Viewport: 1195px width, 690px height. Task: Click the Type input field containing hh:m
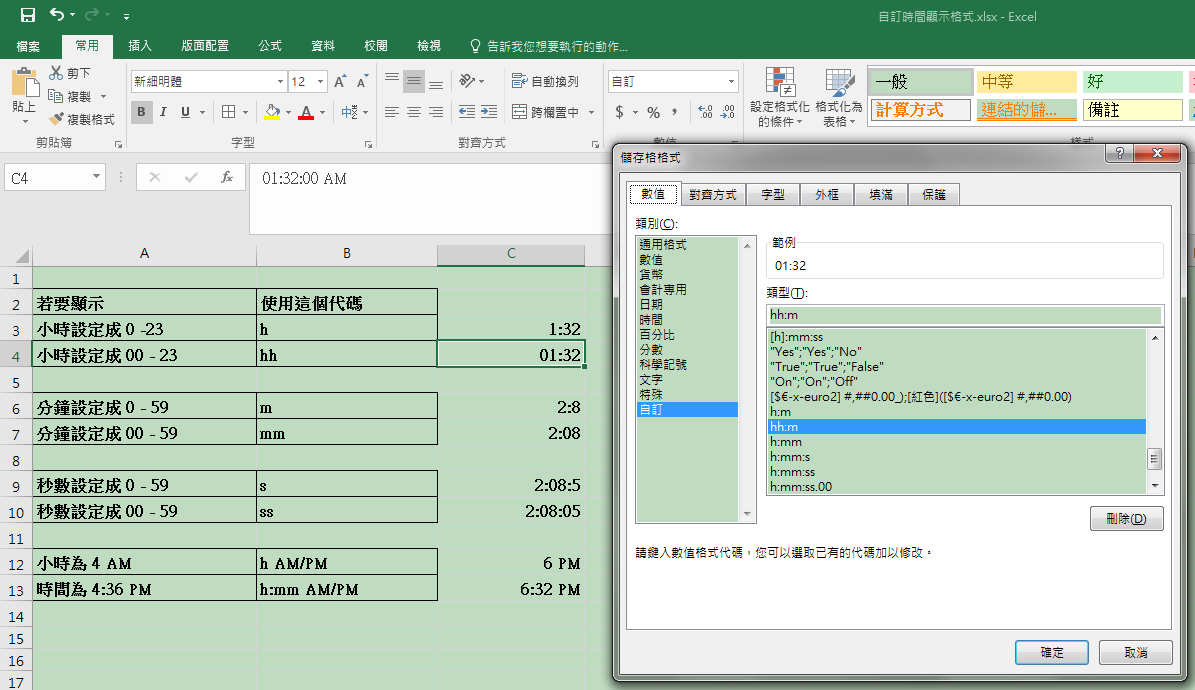point(964,315)
